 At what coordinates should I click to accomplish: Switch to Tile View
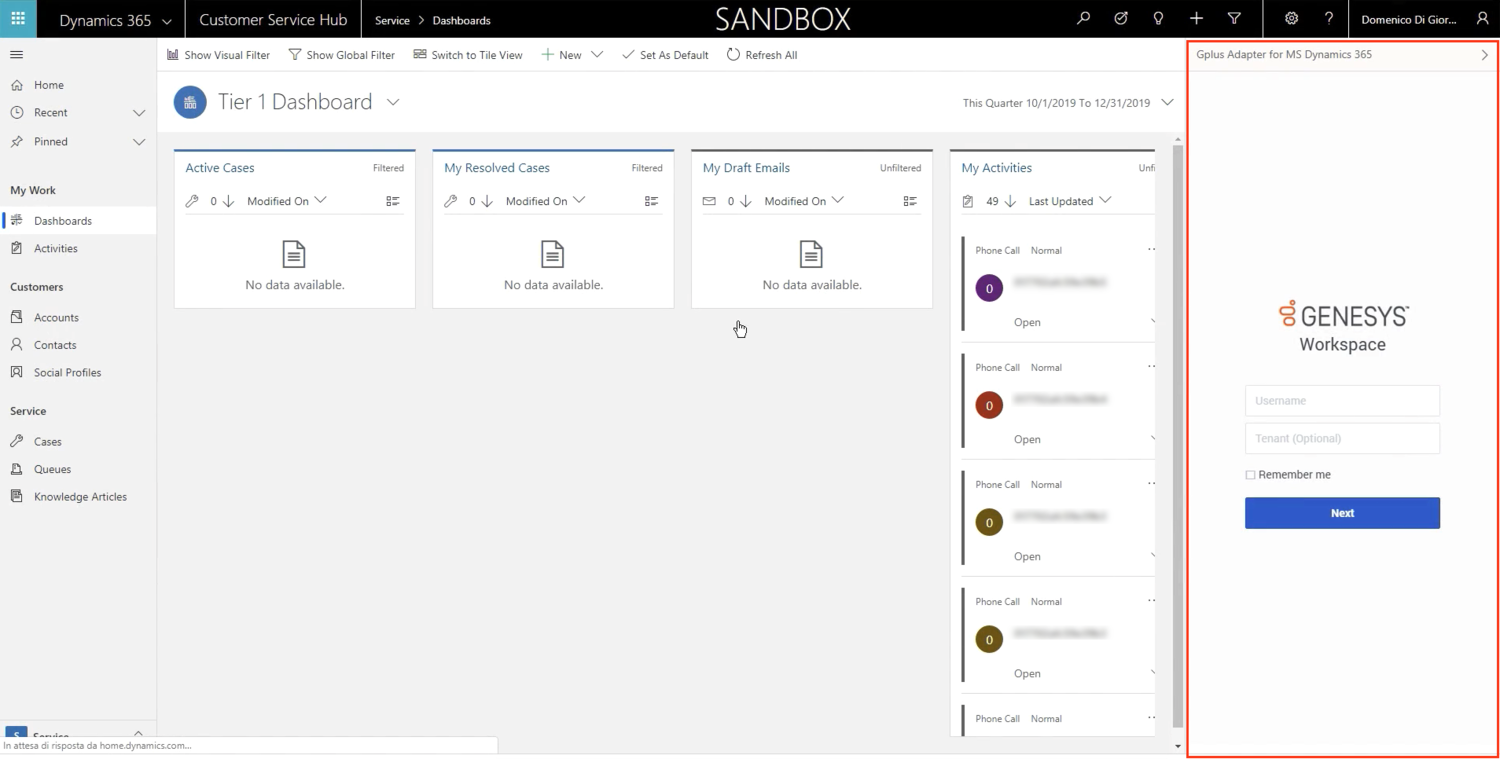[x=468, y=55]
